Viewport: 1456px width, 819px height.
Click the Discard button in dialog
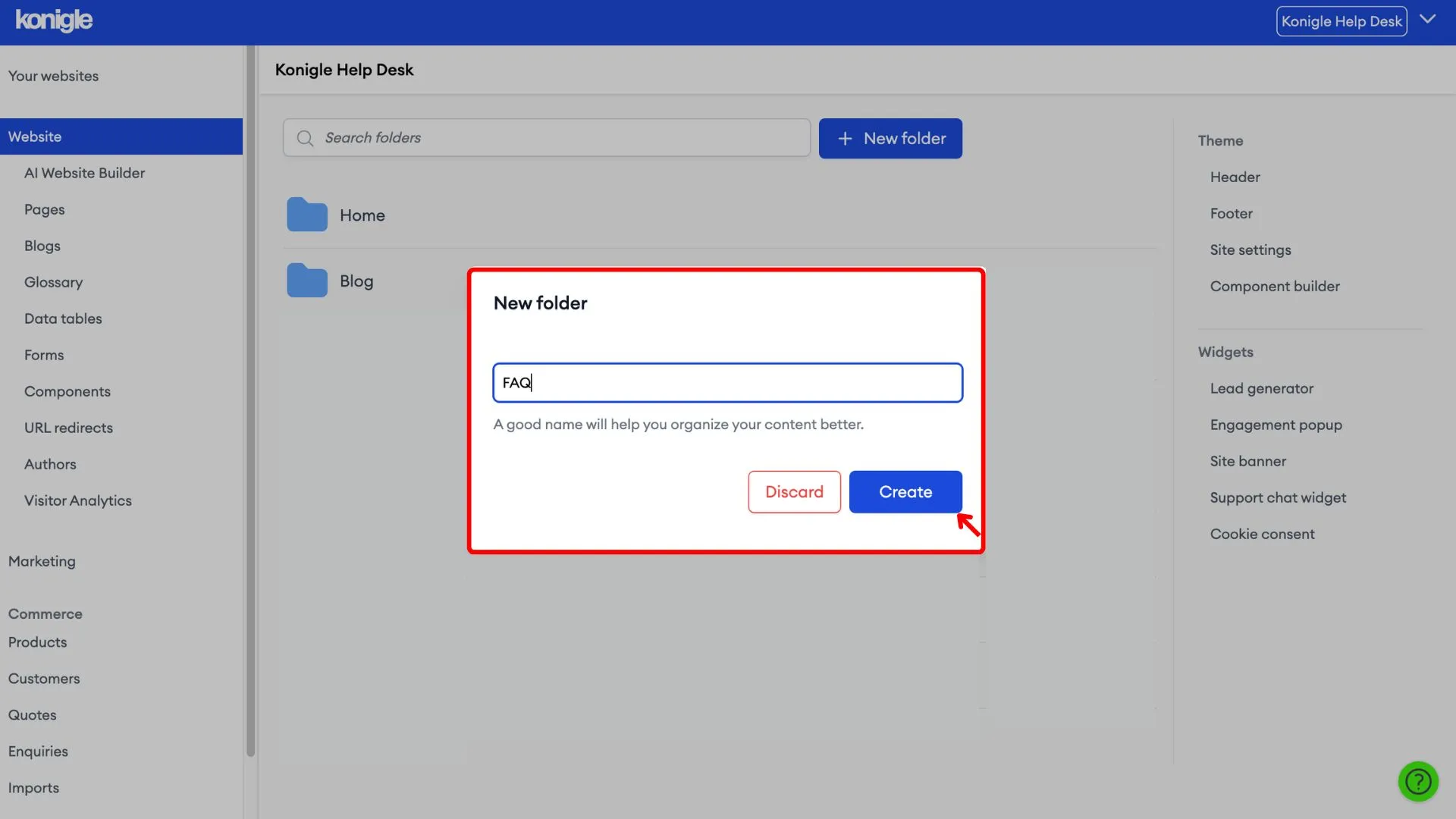pos(794,491)
